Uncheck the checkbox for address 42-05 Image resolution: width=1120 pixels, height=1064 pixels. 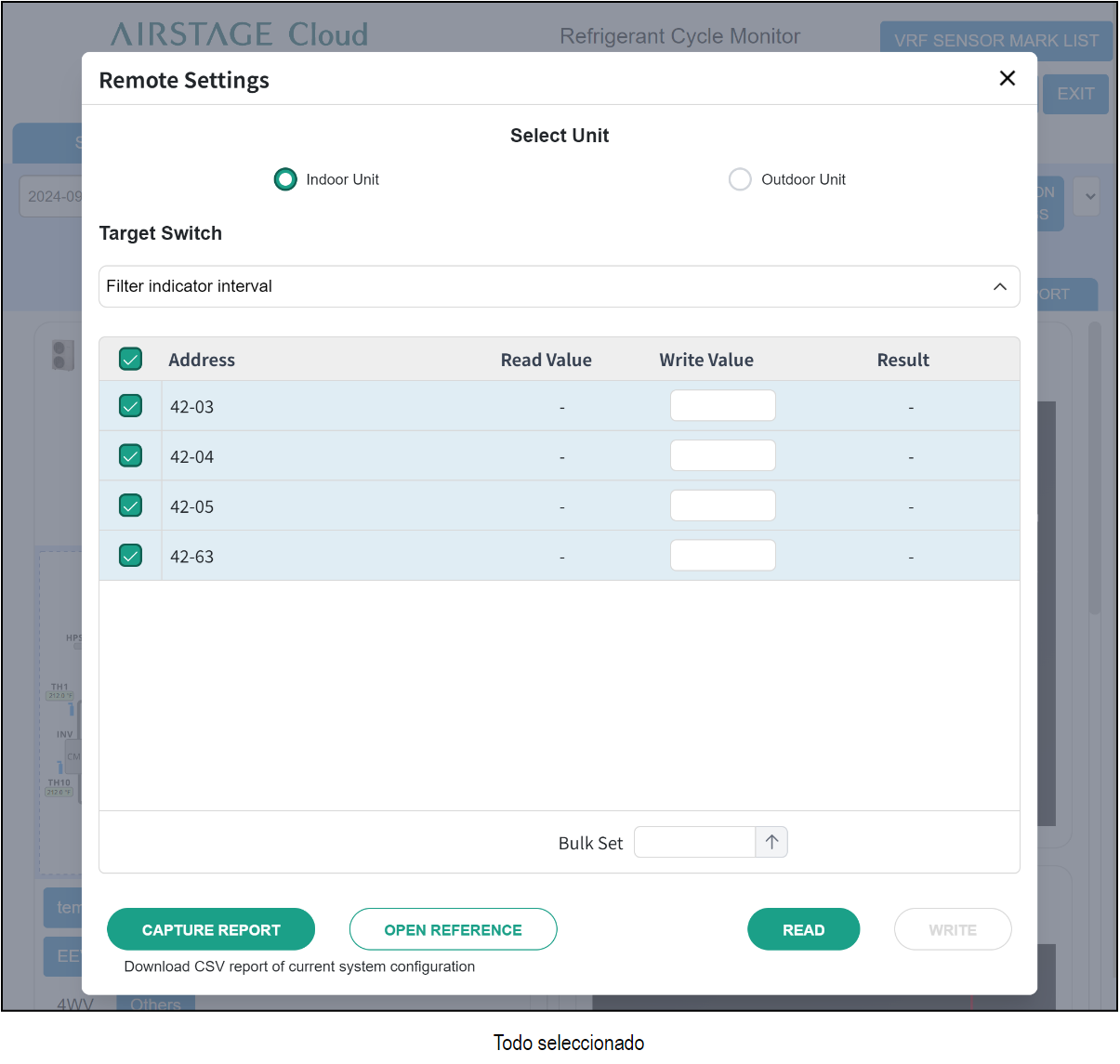click(x=131, y=506)
